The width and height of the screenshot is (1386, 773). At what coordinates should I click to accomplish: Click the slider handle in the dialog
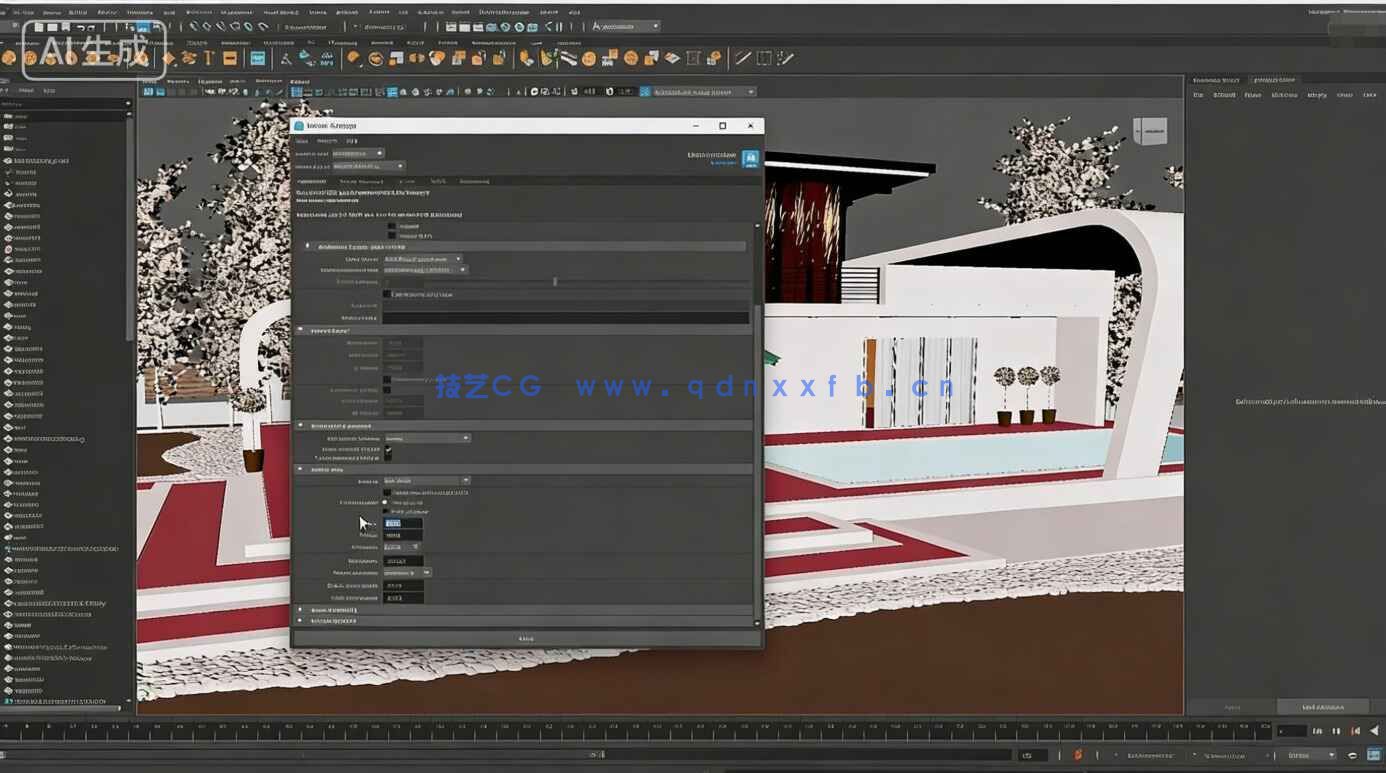[555, 282]
